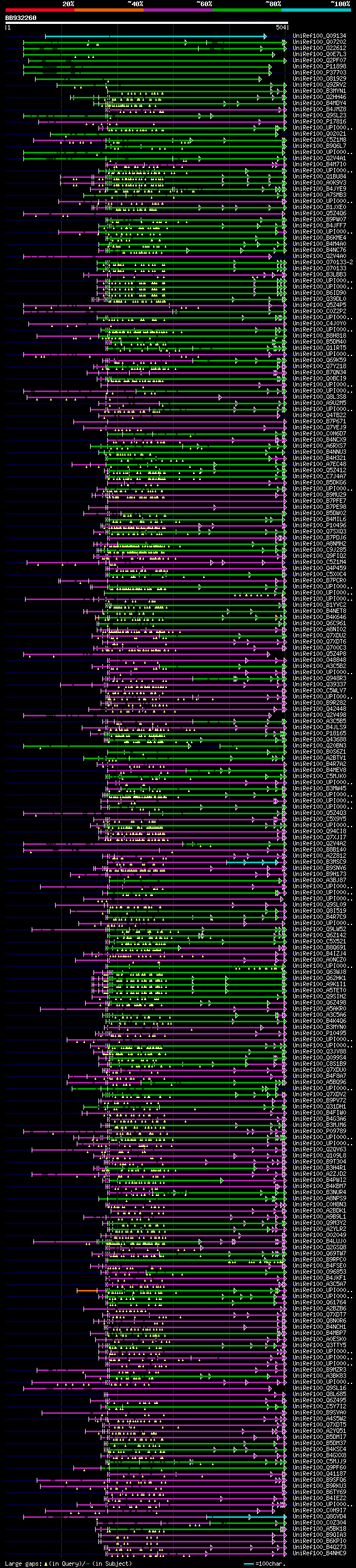Click the red 20% identity legend segment

39,10
